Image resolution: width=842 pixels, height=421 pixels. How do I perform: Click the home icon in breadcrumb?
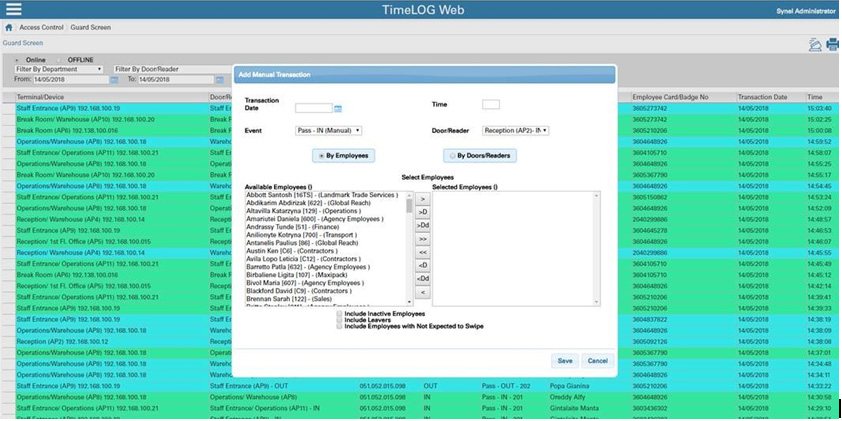pyautogui.click(x=8, y=28)
